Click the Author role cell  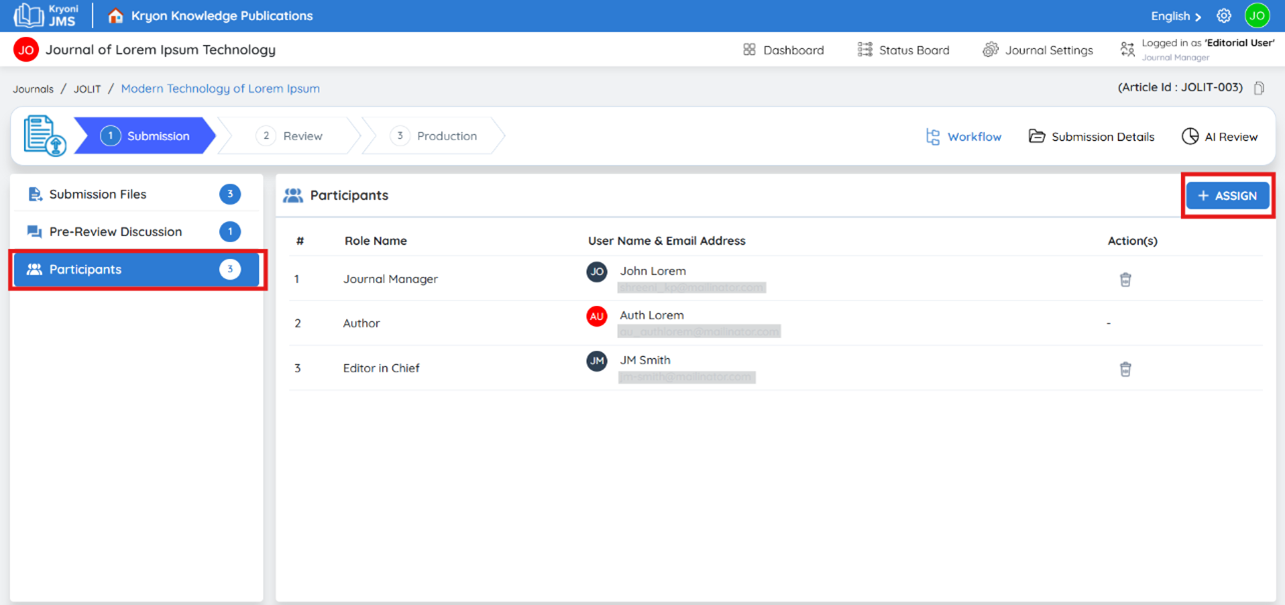point(362,324)
